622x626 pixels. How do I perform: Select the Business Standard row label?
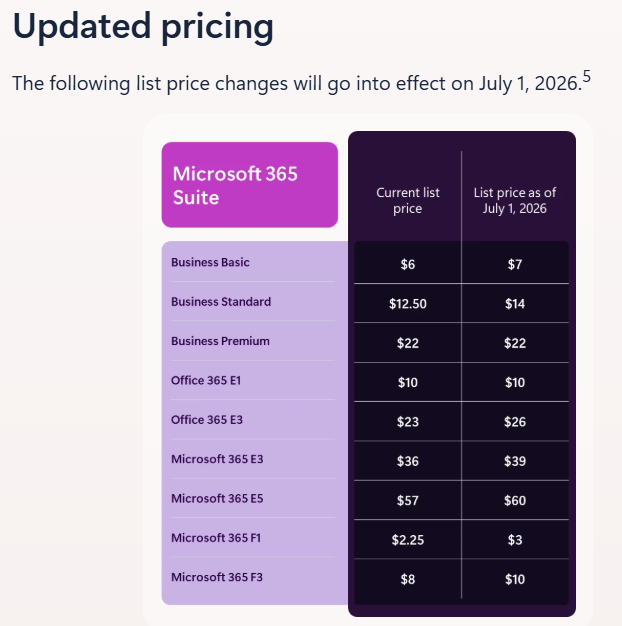pyautogui.click(x=221, y=301)
